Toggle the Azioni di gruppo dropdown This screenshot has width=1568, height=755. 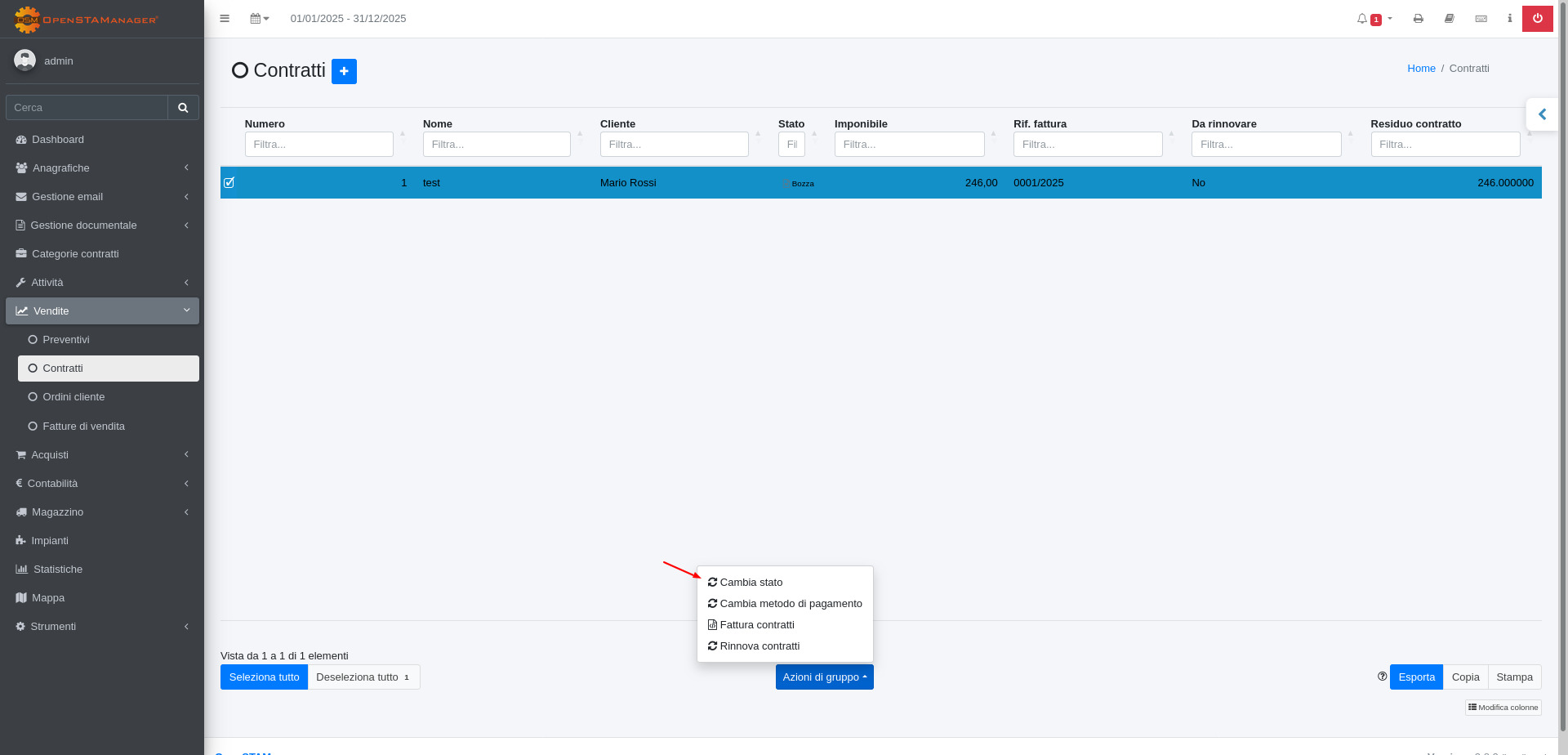tap(824, 677)
